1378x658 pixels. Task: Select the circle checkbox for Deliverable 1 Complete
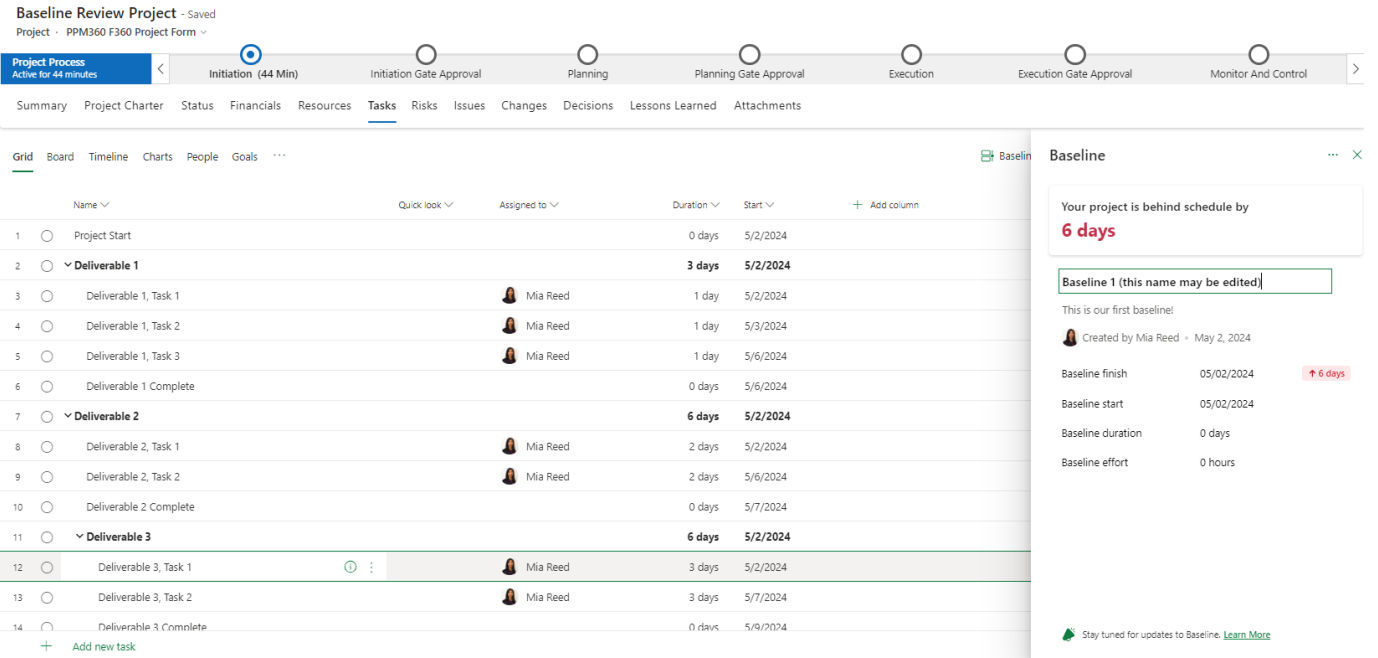[46, 385]
